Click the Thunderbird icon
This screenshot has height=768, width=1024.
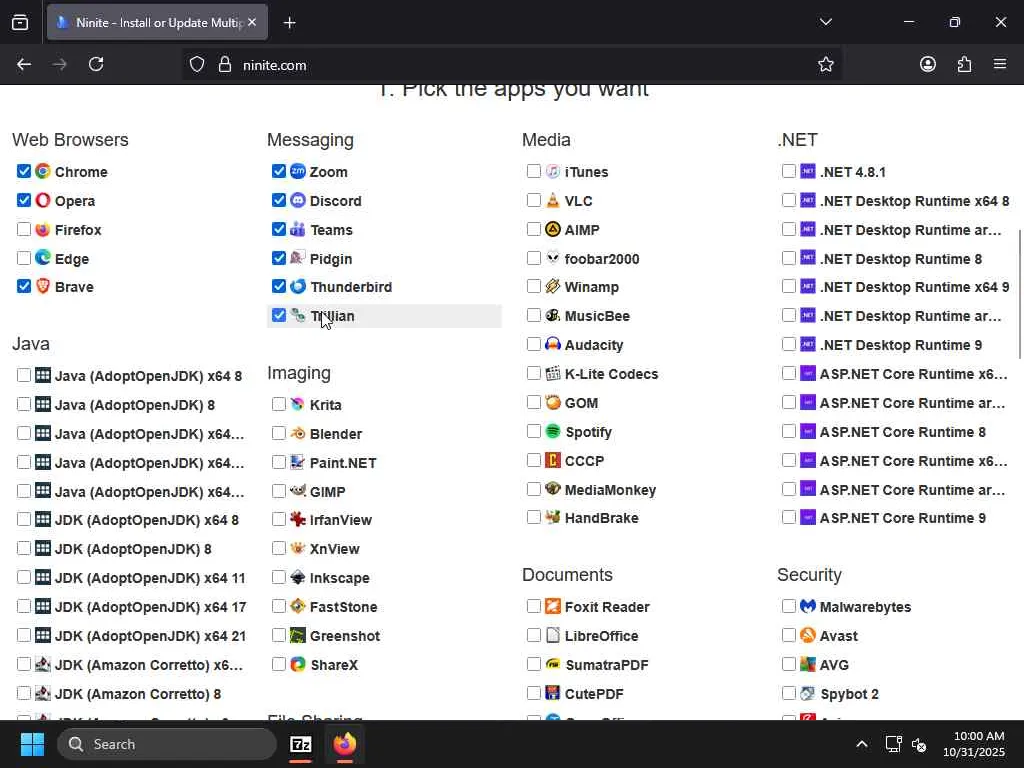(x=298, y=287)
